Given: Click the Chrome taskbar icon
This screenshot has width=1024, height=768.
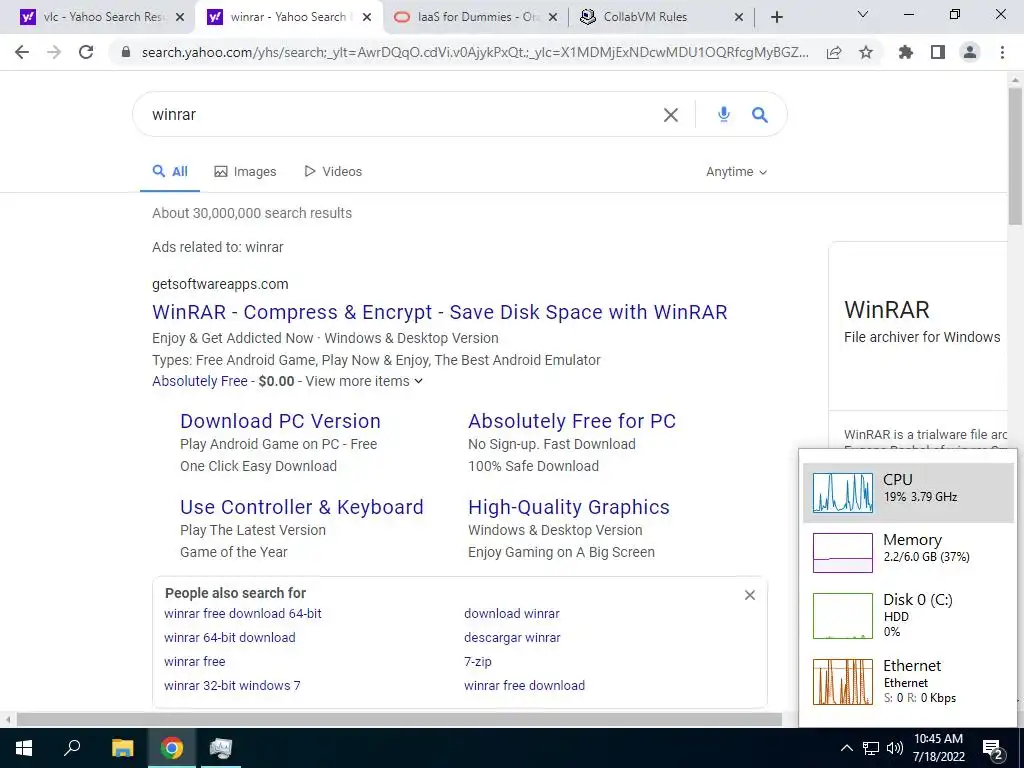Looking at the screenshot, I should [x=172, y=748].
